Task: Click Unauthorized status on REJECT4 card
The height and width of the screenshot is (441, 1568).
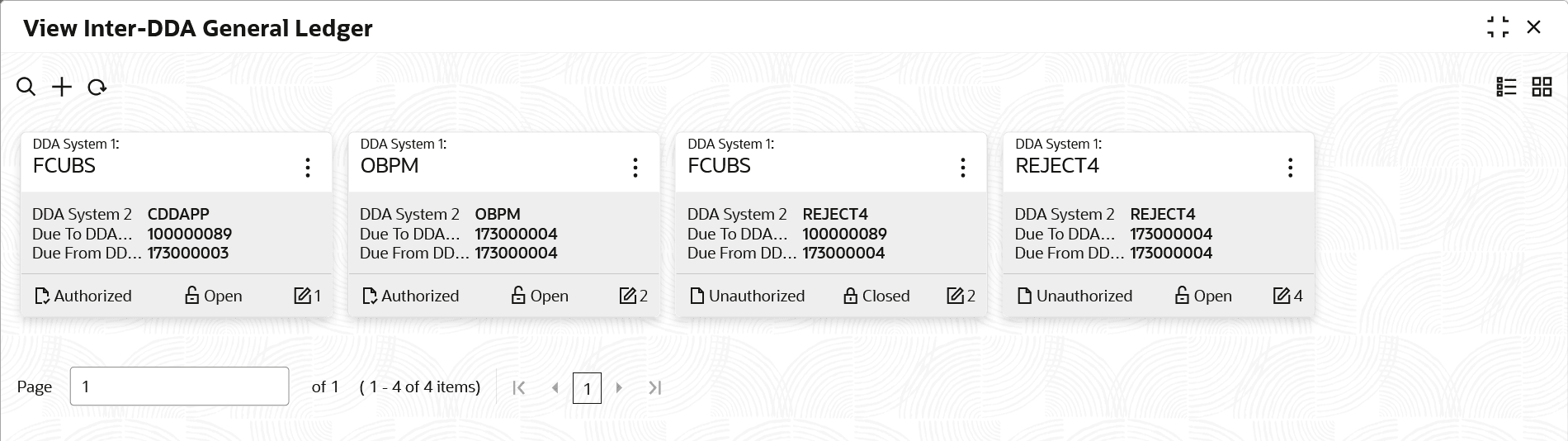Action: point(1075,296)
